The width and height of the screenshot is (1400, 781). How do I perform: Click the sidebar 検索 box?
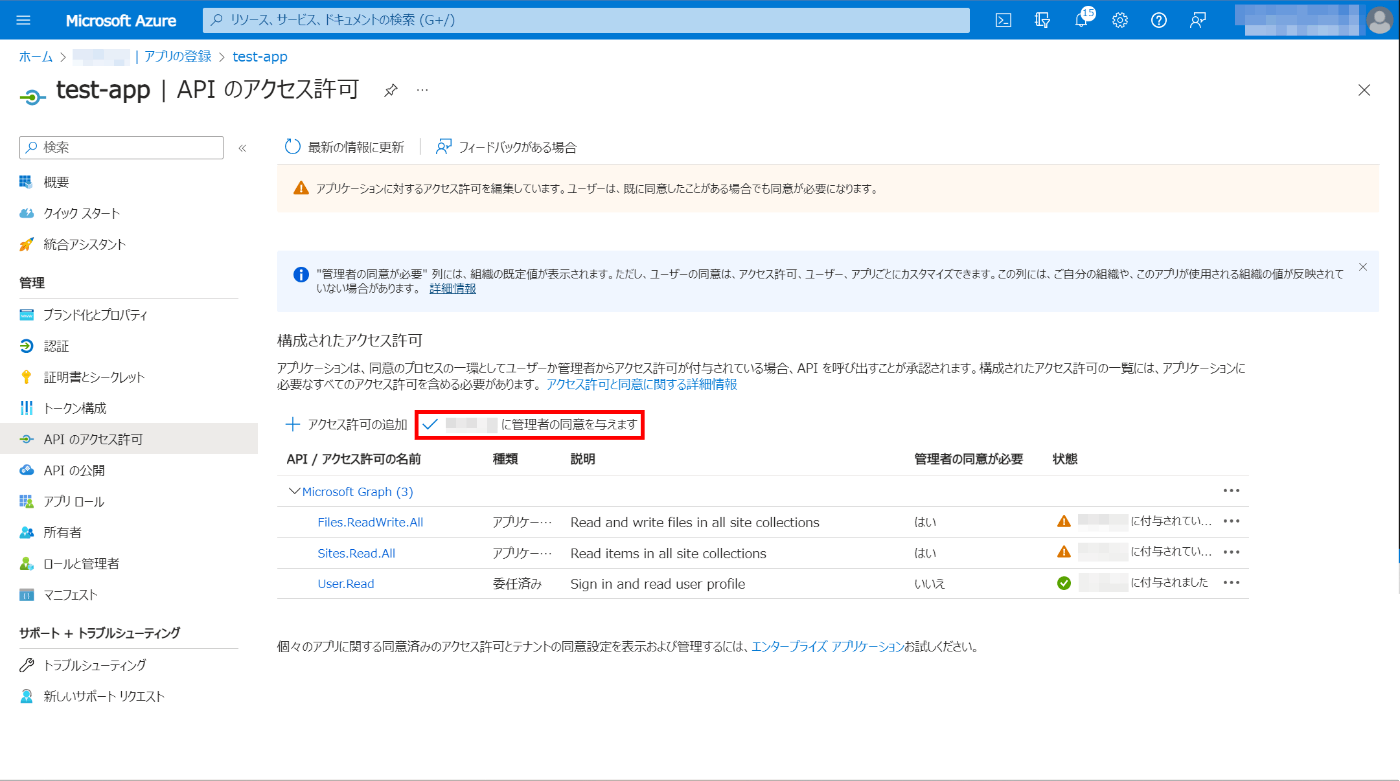coord(121,147)
